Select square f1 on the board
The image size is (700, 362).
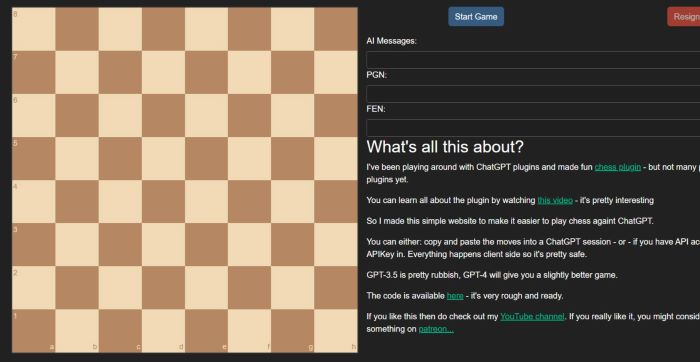click(x=250, y=331)
